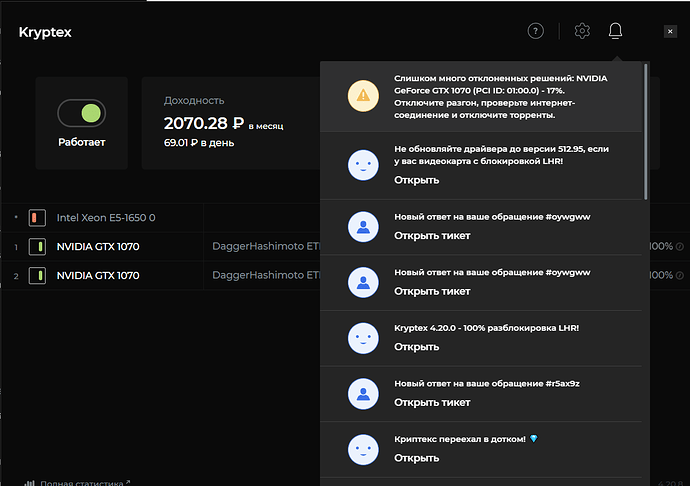The image size is (690, 486).
Task: Open ticket link for request #r5ax9z
Action: [x=432, y=402]
